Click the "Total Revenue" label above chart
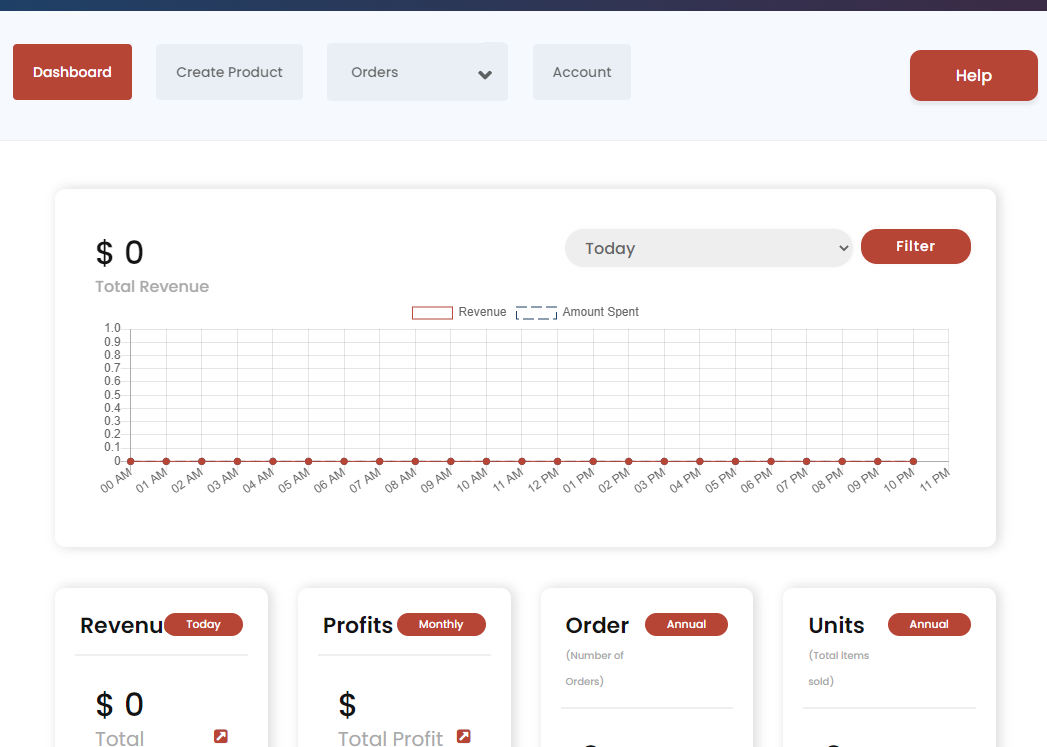 point(152,286)
